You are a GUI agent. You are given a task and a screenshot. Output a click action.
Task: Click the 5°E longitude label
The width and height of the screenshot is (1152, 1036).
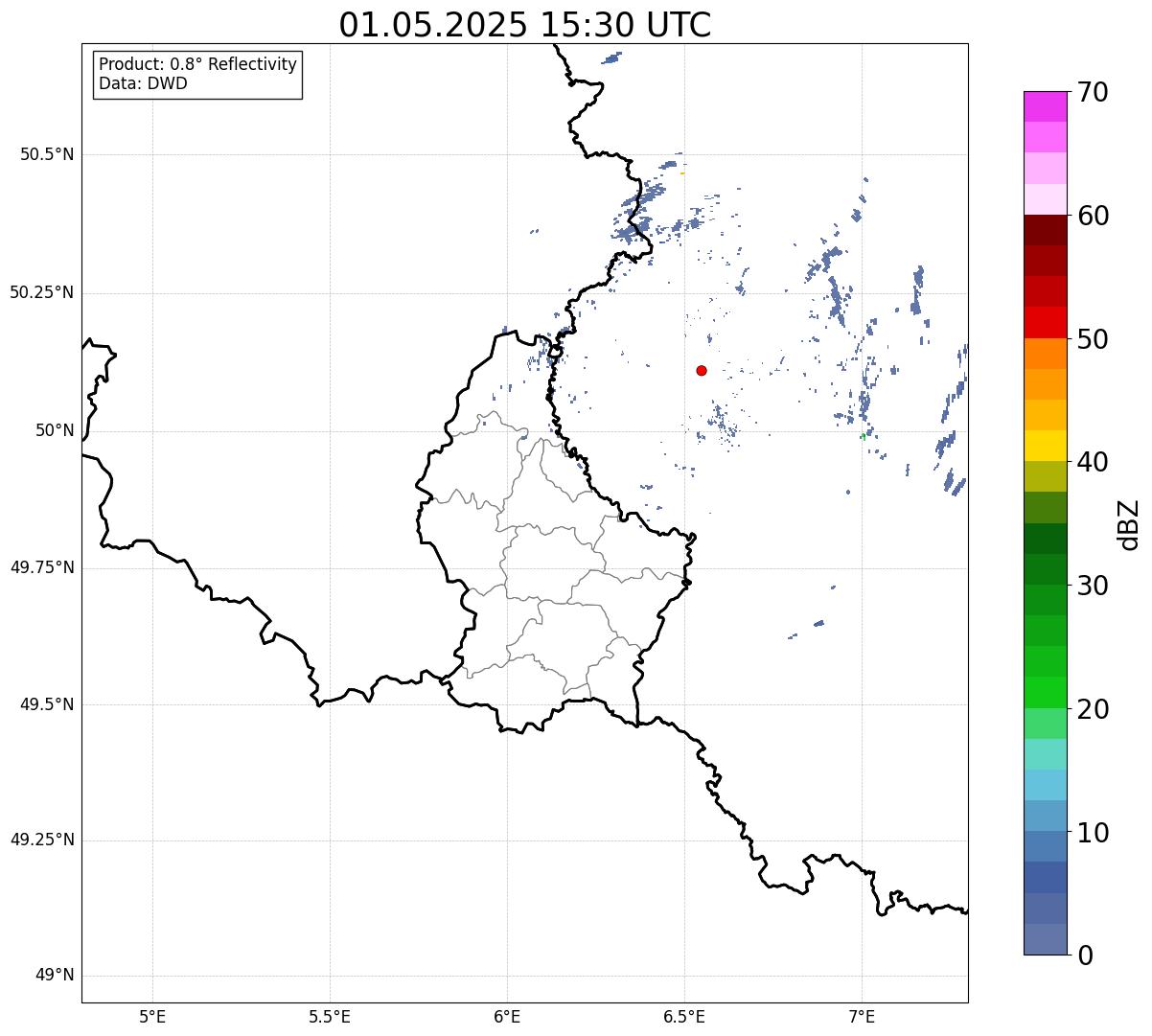[152, 1017]
